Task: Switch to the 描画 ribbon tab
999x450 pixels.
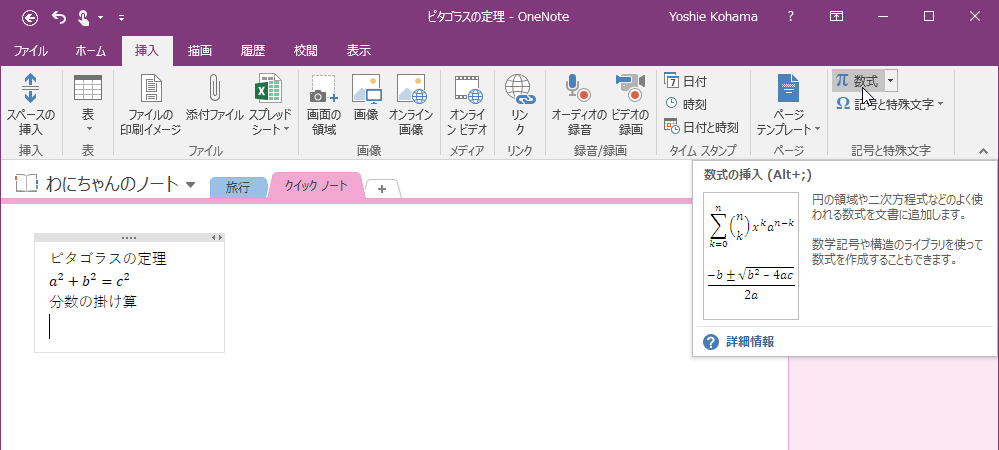Action: coord(199,51)
